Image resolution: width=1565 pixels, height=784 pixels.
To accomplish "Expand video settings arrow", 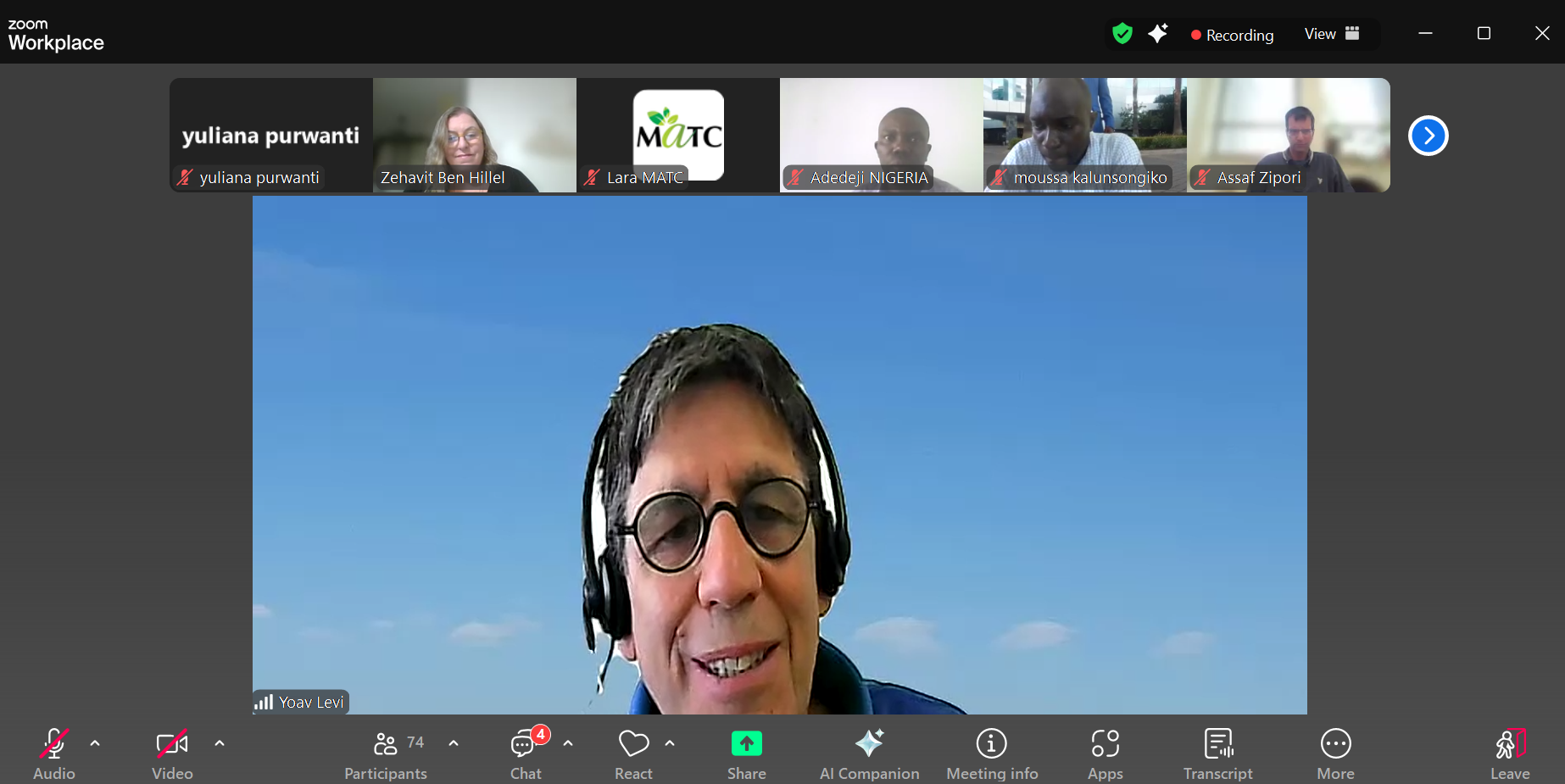I will (220, 743).
